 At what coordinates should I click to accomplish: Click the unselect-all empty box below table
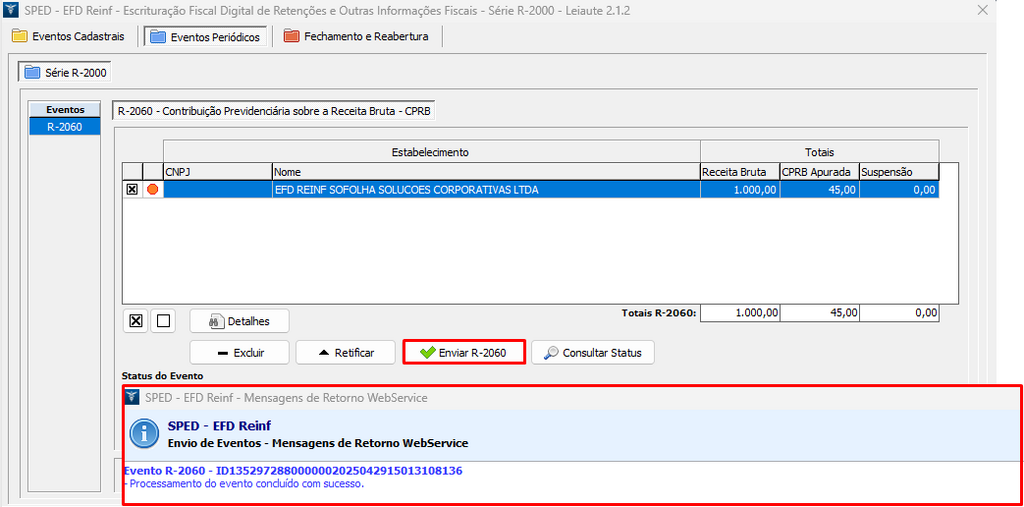164,321
